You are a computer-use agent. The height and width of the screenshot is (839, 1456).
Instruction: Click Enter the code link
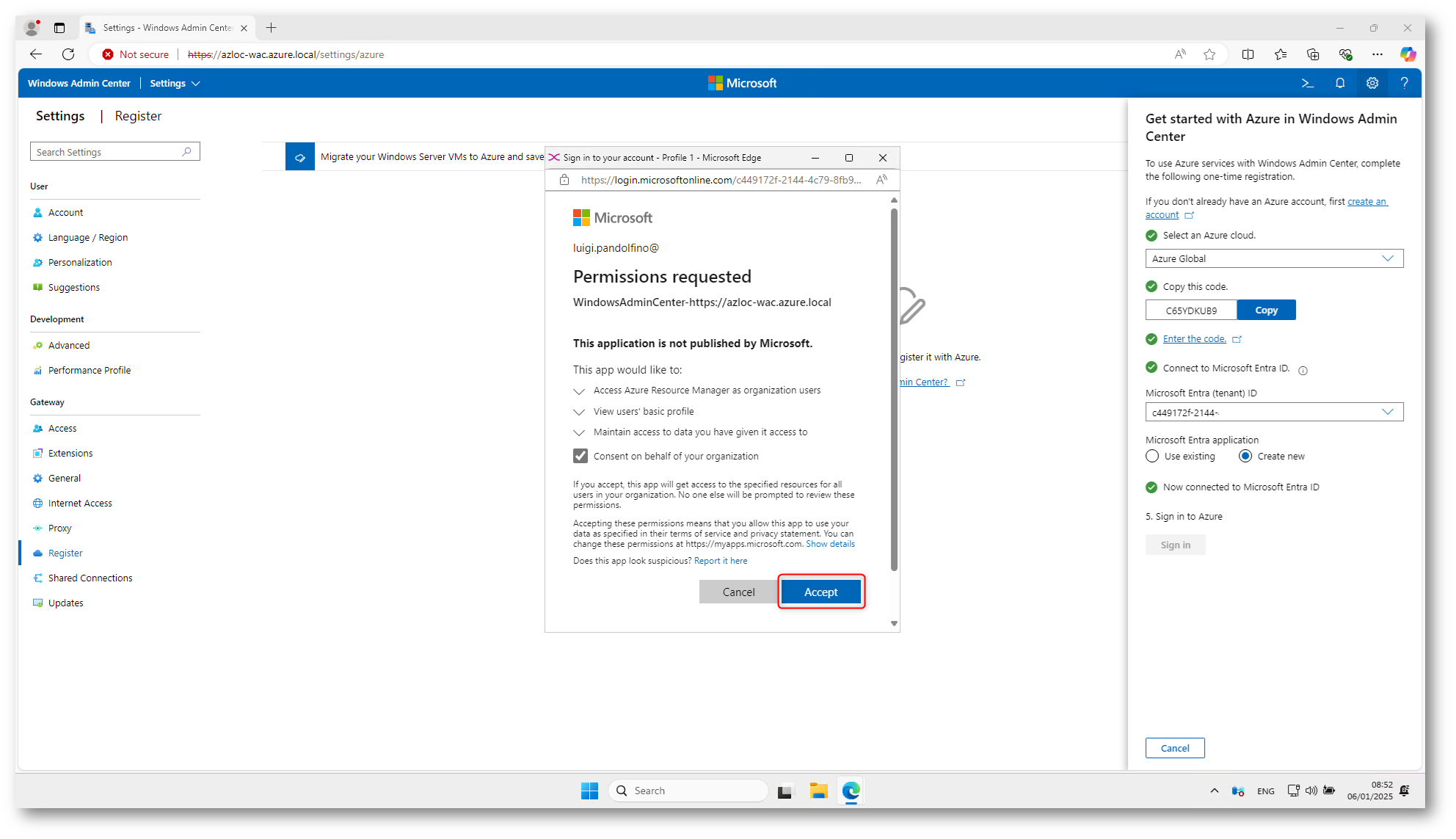1194,338
